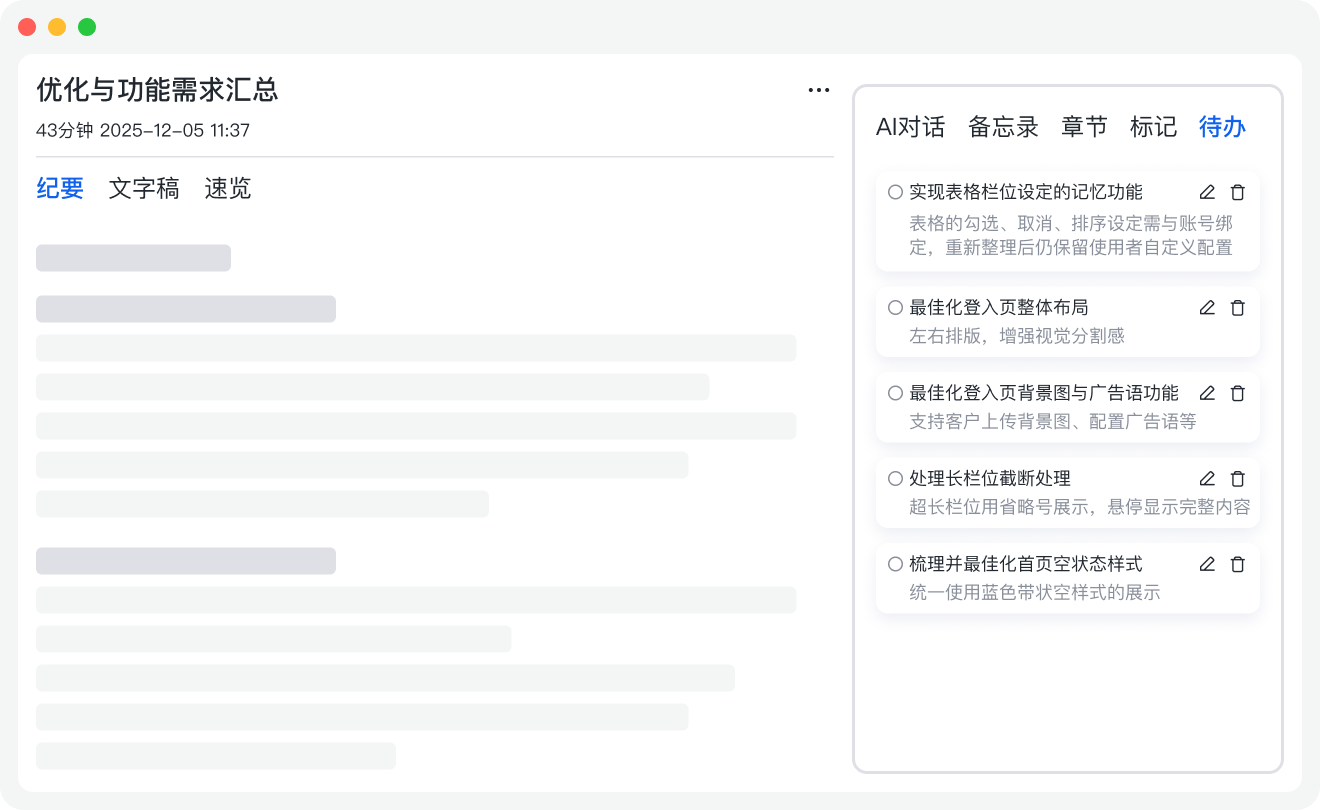Switch to the 文字稿 tab
Screen dimensions: 1320x810
[x=144, y=188]
